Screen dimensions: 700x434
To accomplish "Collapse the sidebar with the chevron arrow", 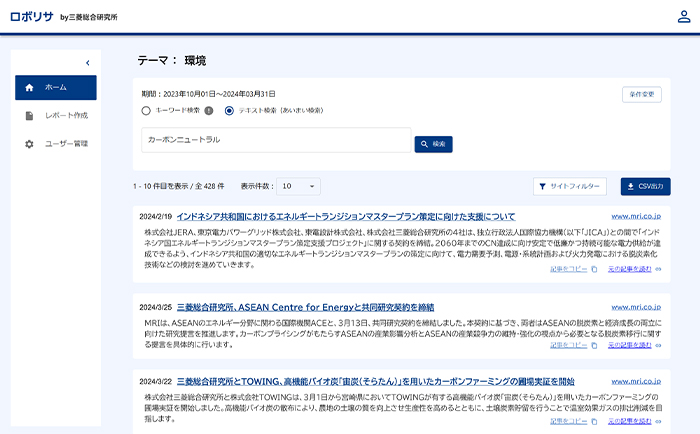I will (x=88, y=63).
